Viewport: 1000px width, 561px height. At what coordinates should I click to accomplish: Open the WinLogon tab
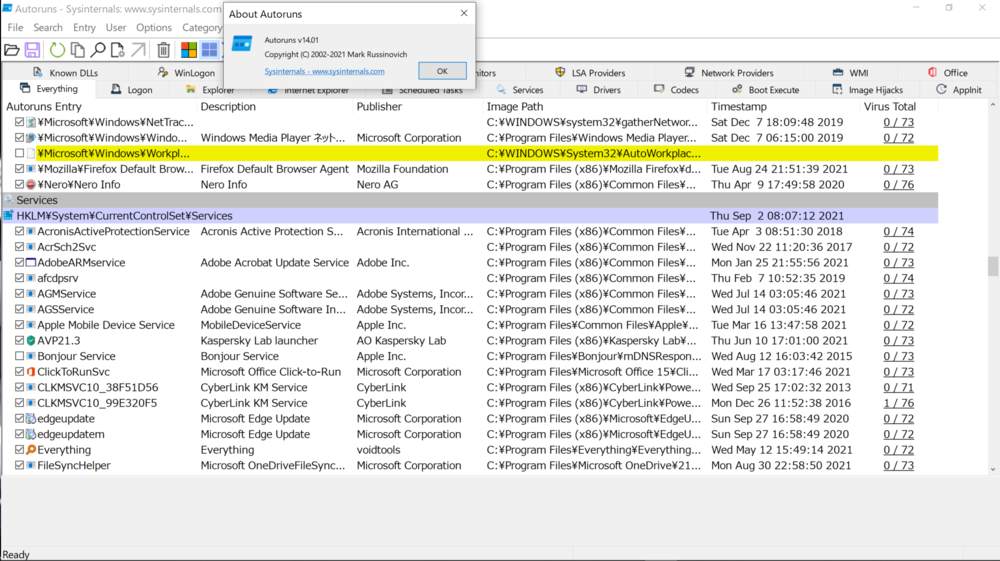tap(186, 73)
